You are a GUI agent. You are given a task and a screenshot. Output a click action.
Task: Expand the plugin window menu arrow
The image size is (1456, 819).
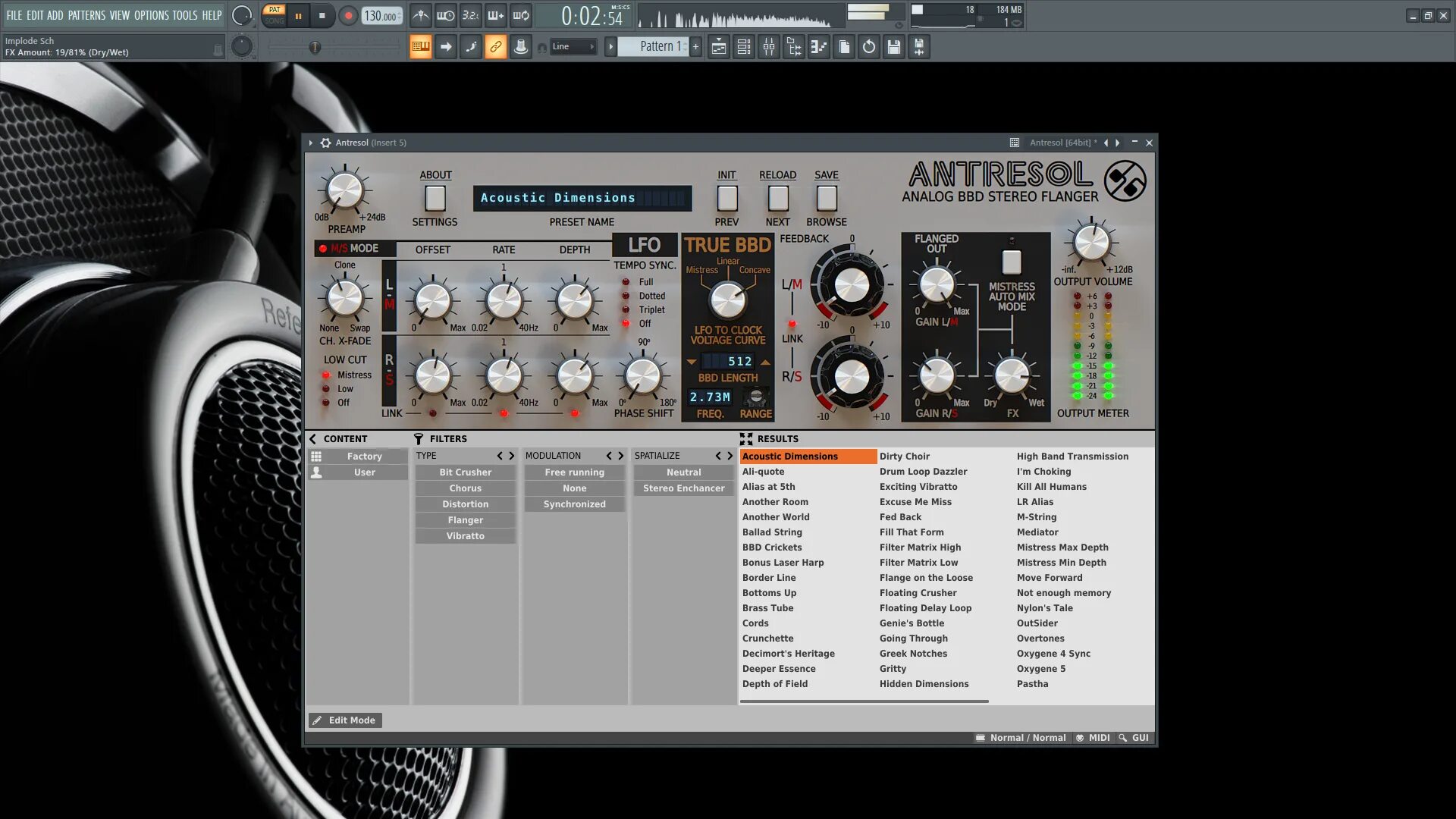click(x=311, y=143)
